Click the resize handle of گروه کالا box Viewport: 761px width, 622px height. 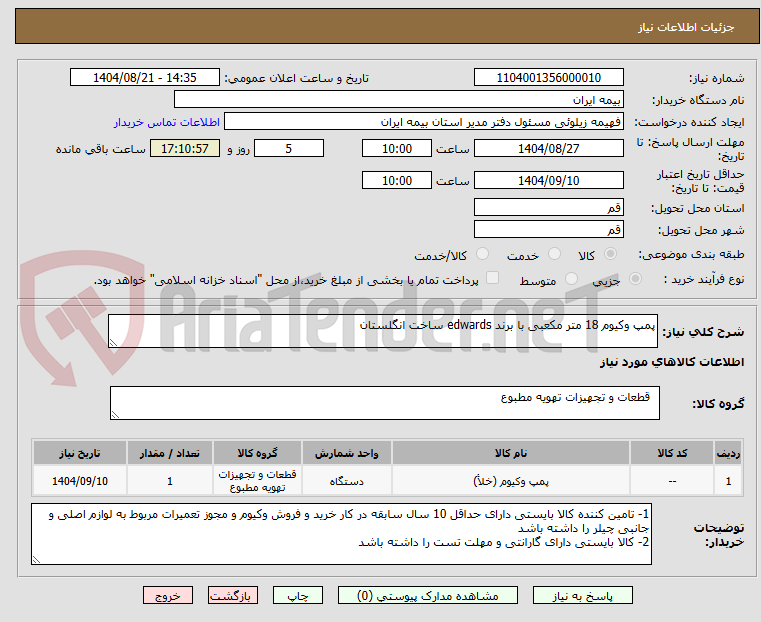tap(115, 415)
